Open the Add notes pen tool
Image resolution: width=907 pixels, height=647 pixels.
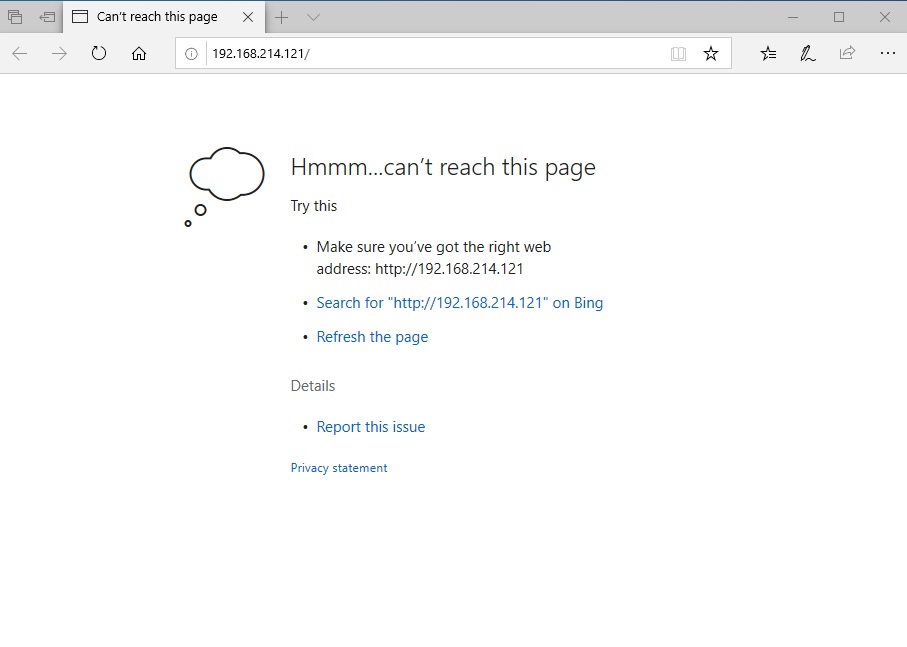[x=807, y=53]
